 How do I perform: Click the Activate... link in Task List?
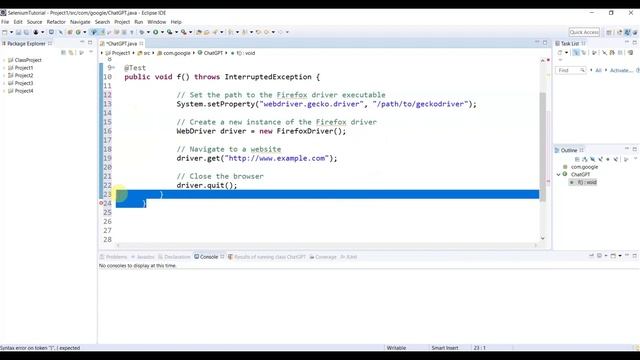tap(621, 71)
